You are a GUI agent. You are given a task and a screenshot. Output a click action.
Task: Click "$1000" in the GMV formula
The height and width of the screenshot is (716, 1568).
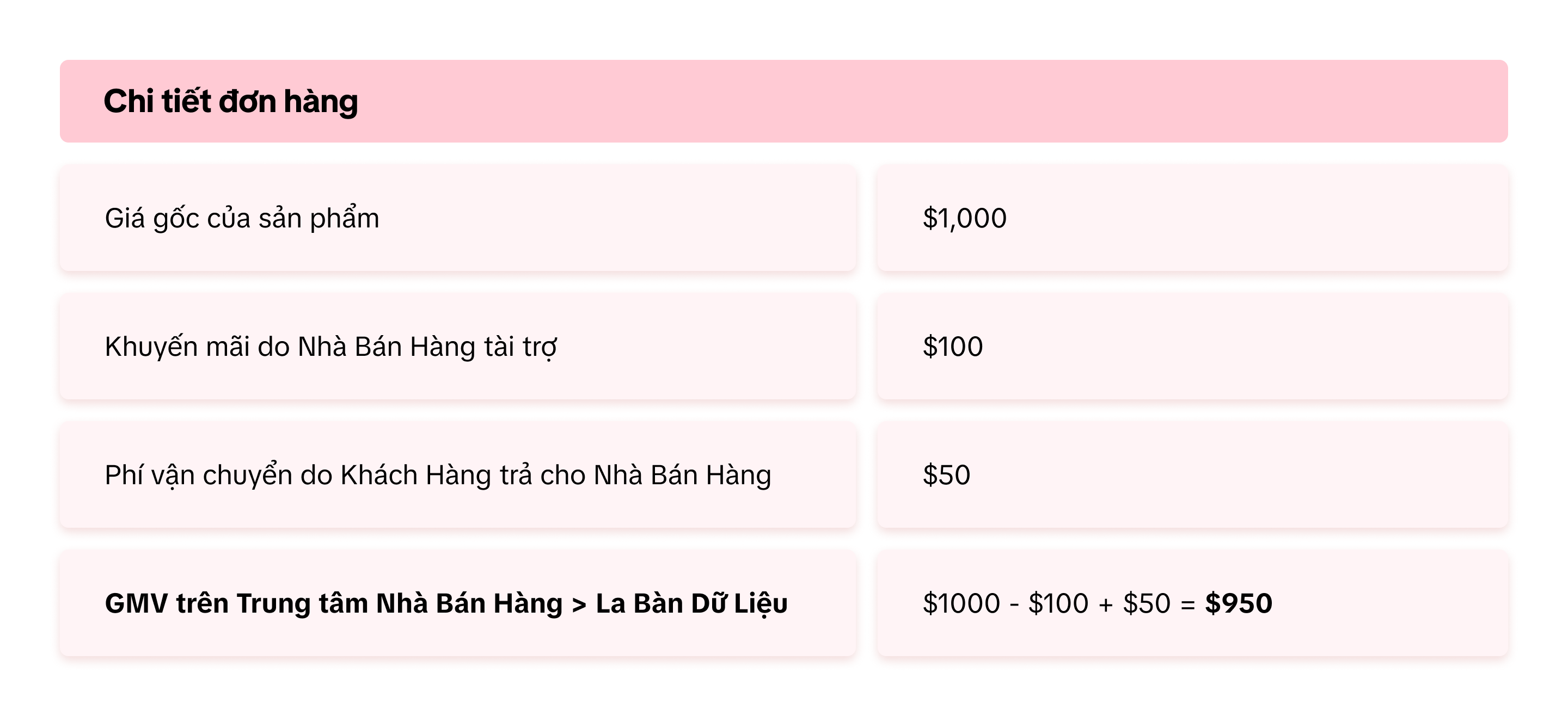pos(961,603)
